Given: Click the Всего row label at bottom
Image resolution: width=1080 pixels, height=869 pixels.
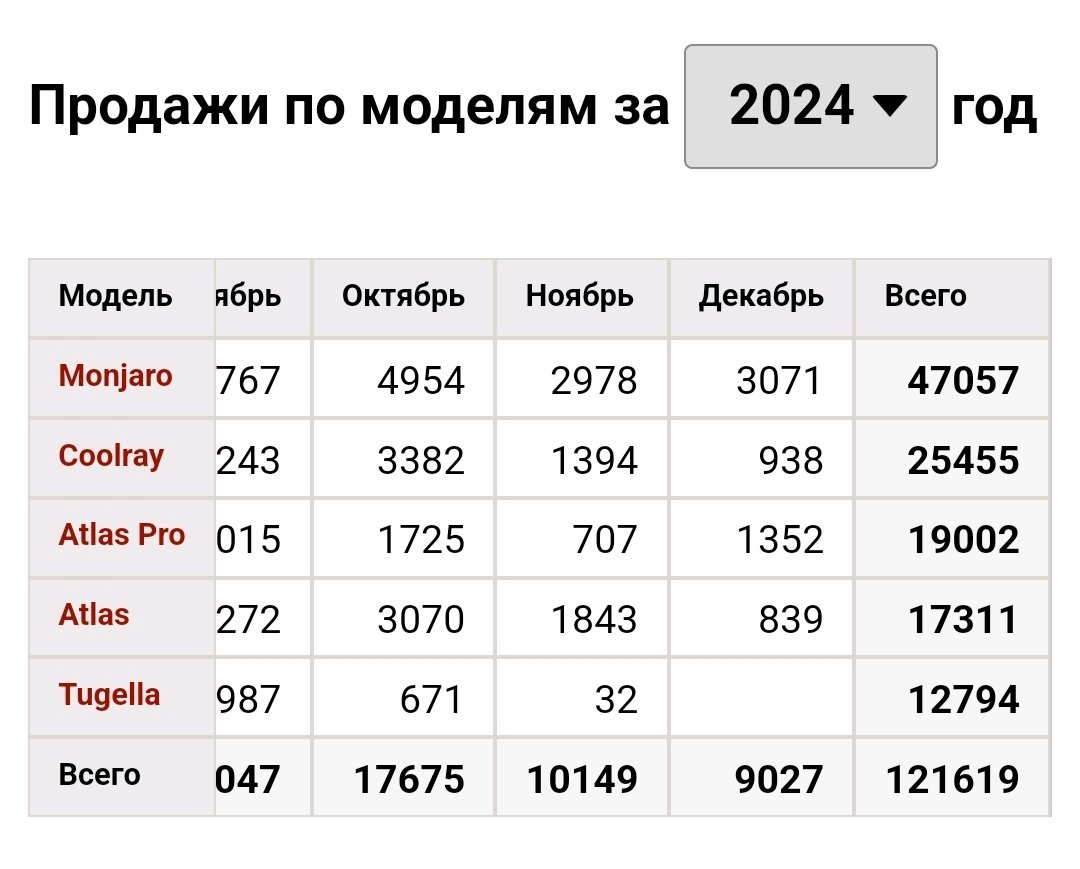Looking at the screenshot, I should tap(99, 775).
